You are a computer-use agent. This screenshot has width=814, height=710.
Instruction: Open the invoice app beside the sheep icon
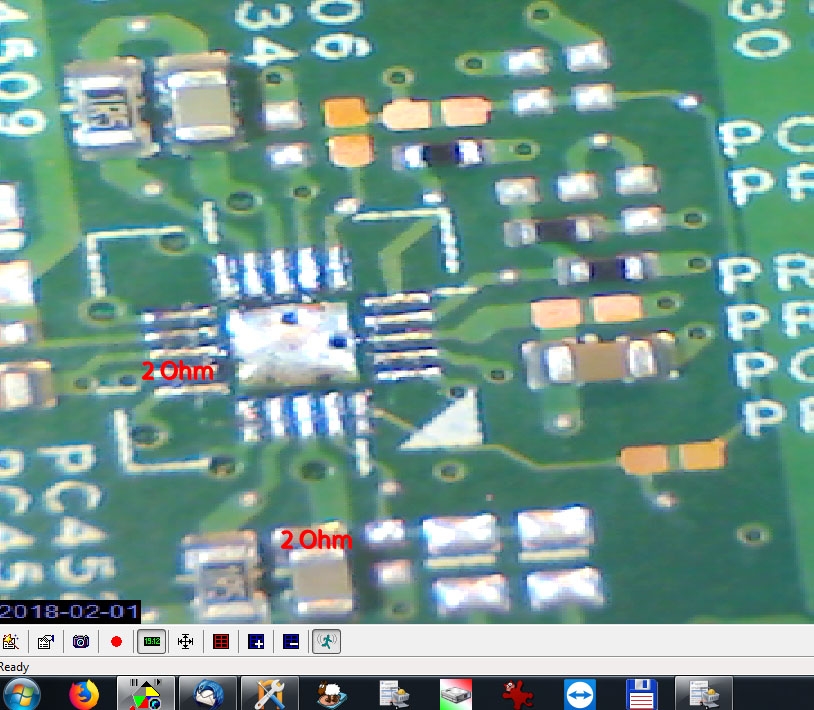point(394,694)
